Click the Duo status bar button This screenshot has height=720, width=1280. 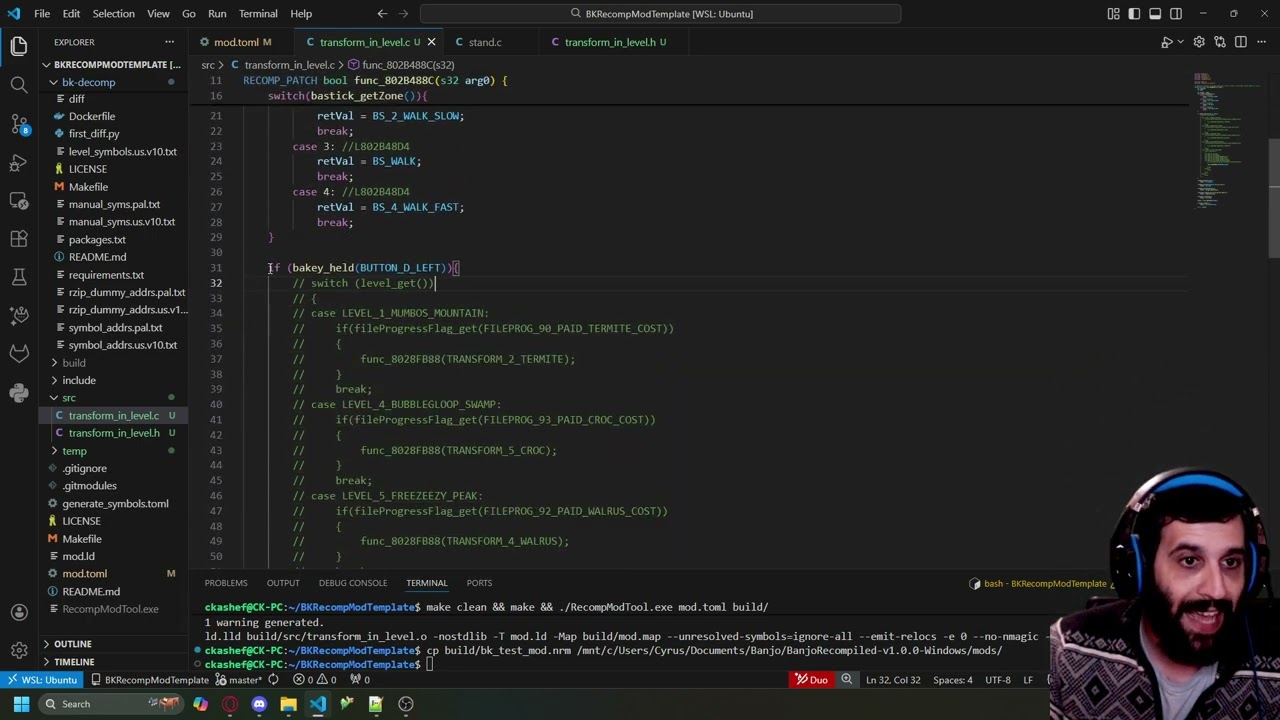(812, 680)
